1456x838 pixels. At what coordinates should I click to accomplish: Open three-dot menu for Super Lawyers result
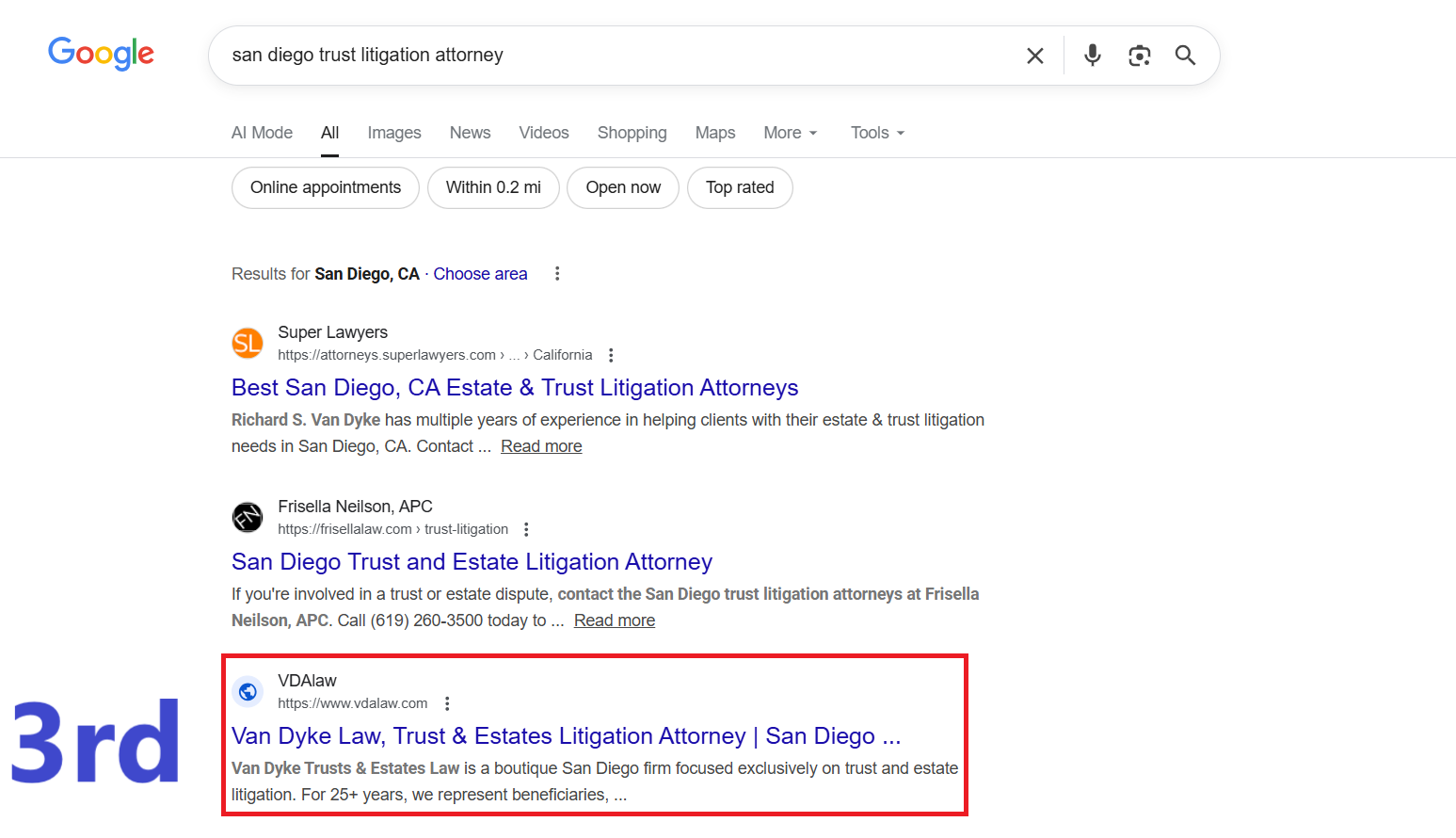tap(611, 355)
